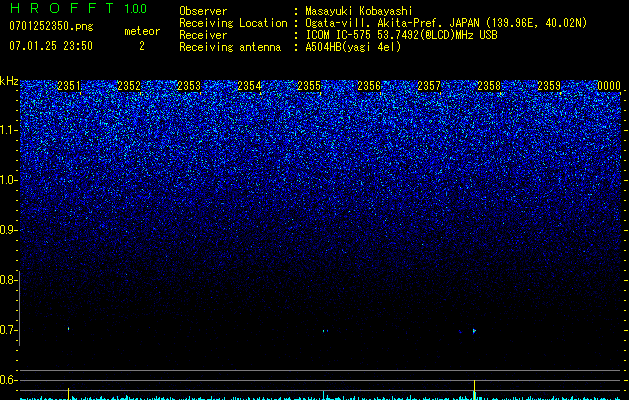
Task: Click the Receiving antenna field label
Action: [230, 47]
